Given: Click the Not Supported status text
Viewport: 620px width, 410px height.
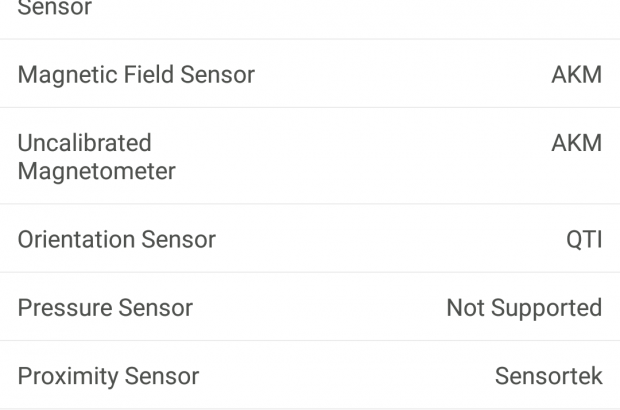Looking at the screenshot, I should click(x=524, y=308).
